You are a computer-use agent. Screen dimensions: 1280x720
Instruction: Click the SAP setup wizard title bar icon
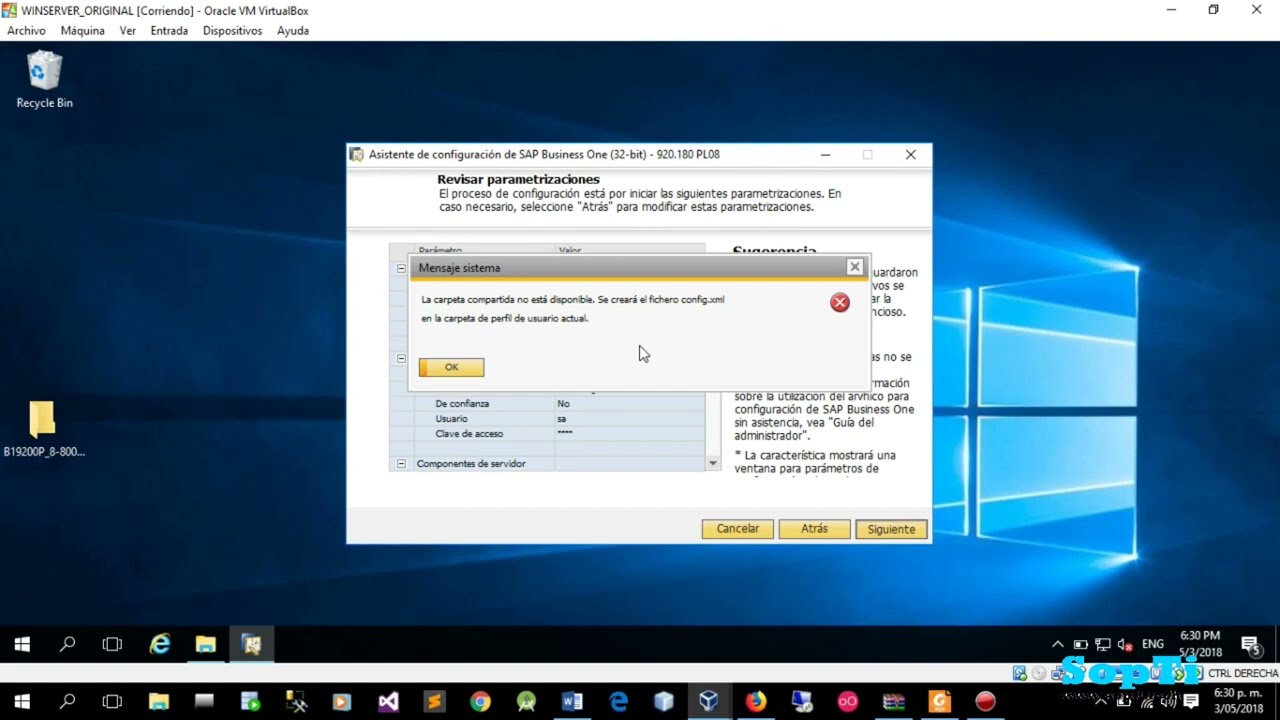click(x=357, y=154)
